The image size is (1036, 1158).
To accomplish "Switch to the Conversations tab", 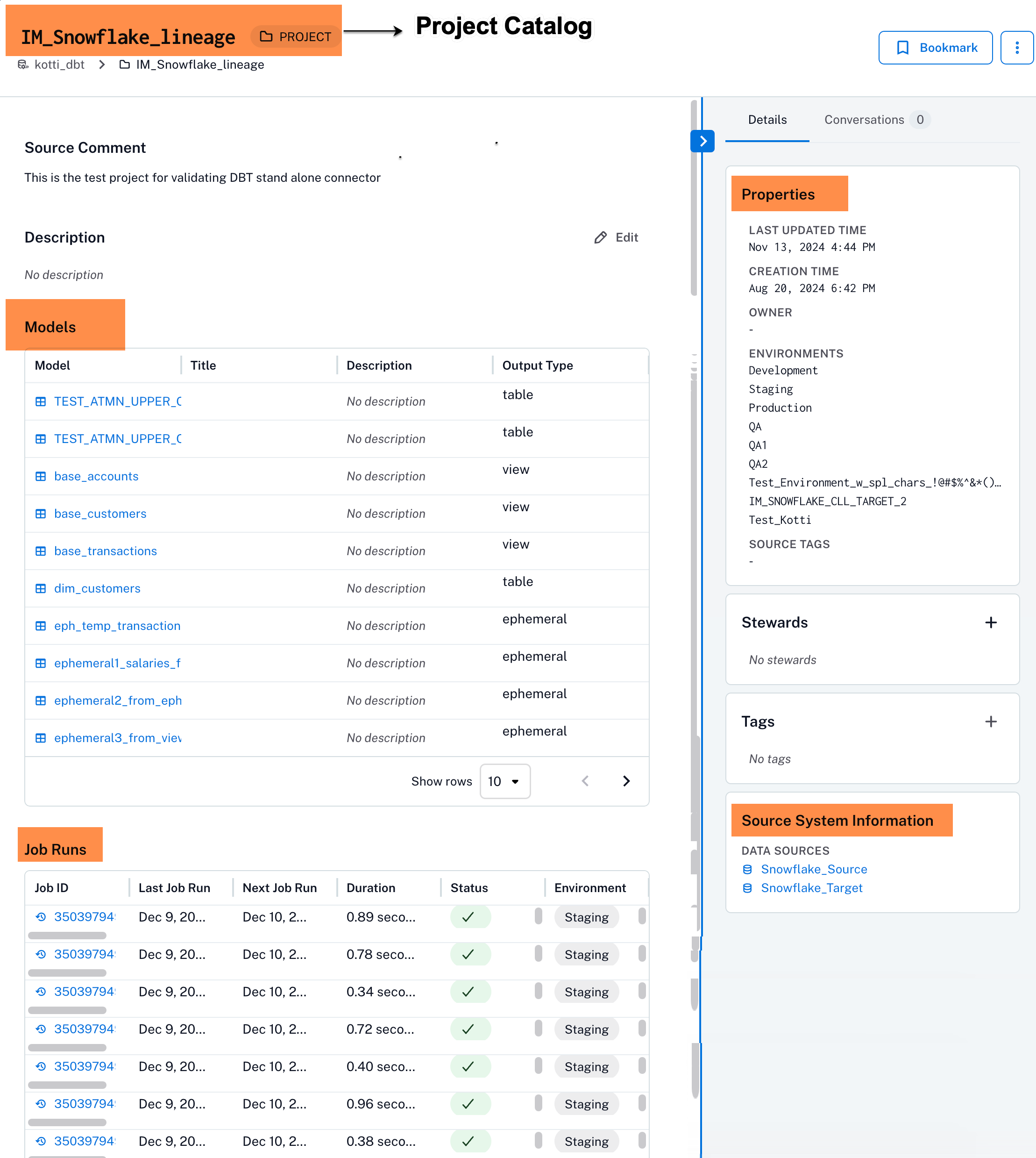I will pos(877,120).
